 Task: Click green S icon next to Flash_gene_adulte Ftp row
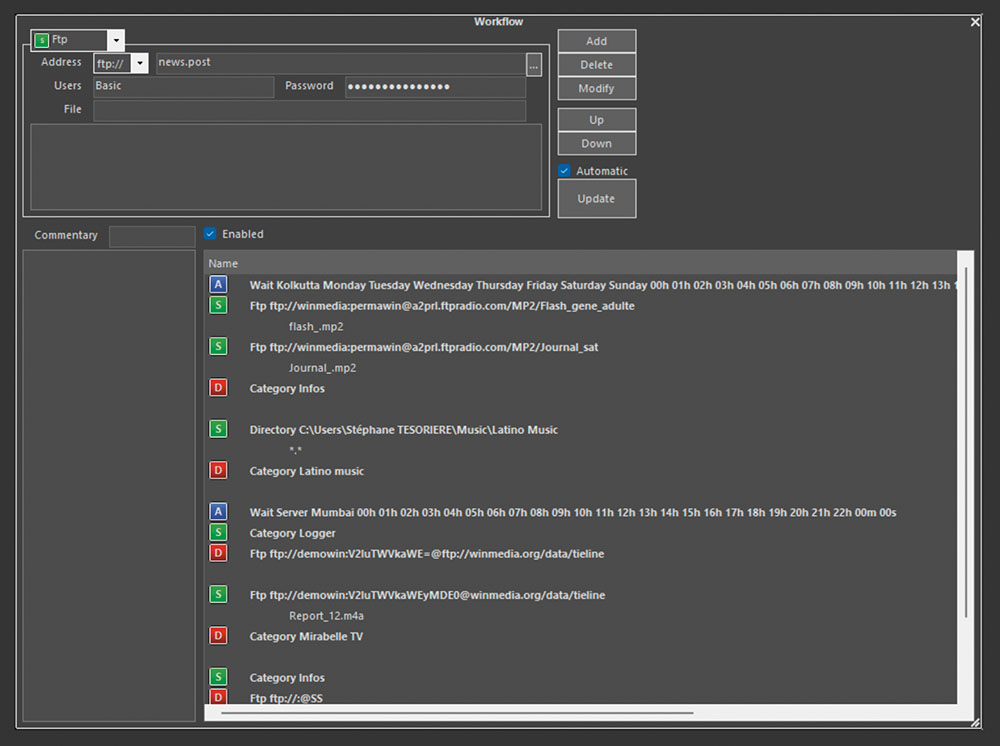coord(218,306)
